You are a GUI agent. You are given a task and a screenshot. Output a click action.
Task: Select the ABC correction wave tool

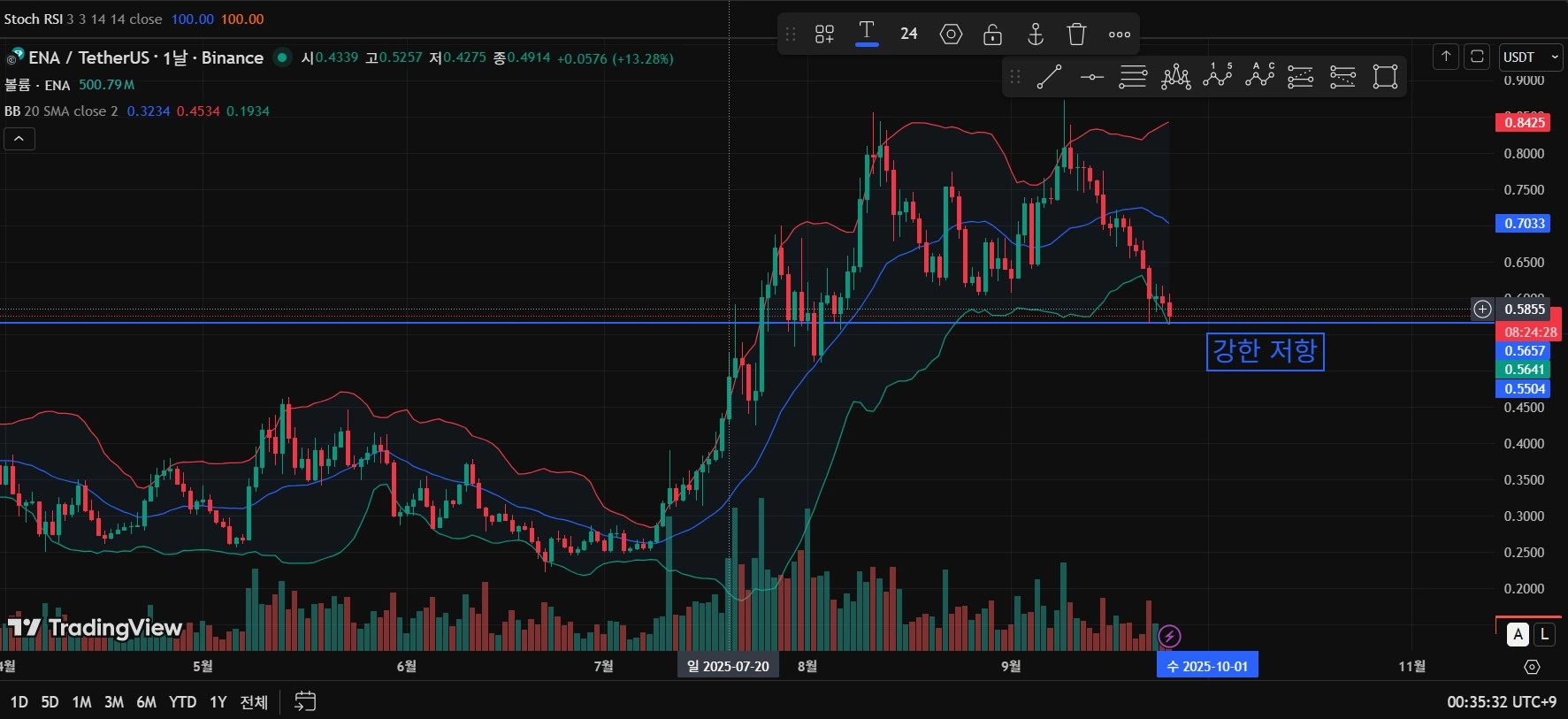(x=1259, y=74)
